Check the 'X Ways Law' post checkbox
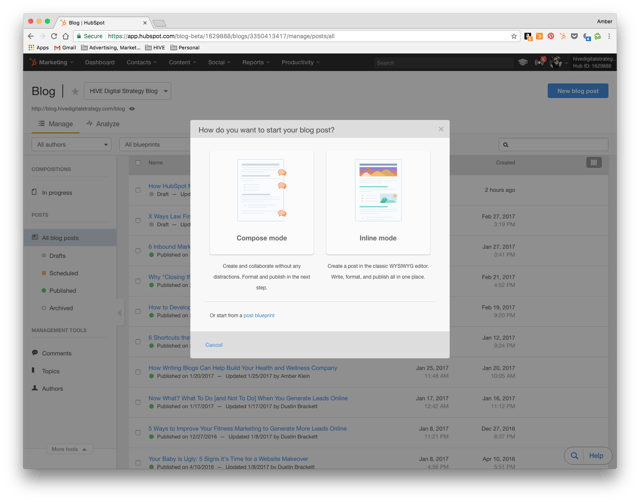The width and height of the screenshot is (640, 502). tap(138, 220)
